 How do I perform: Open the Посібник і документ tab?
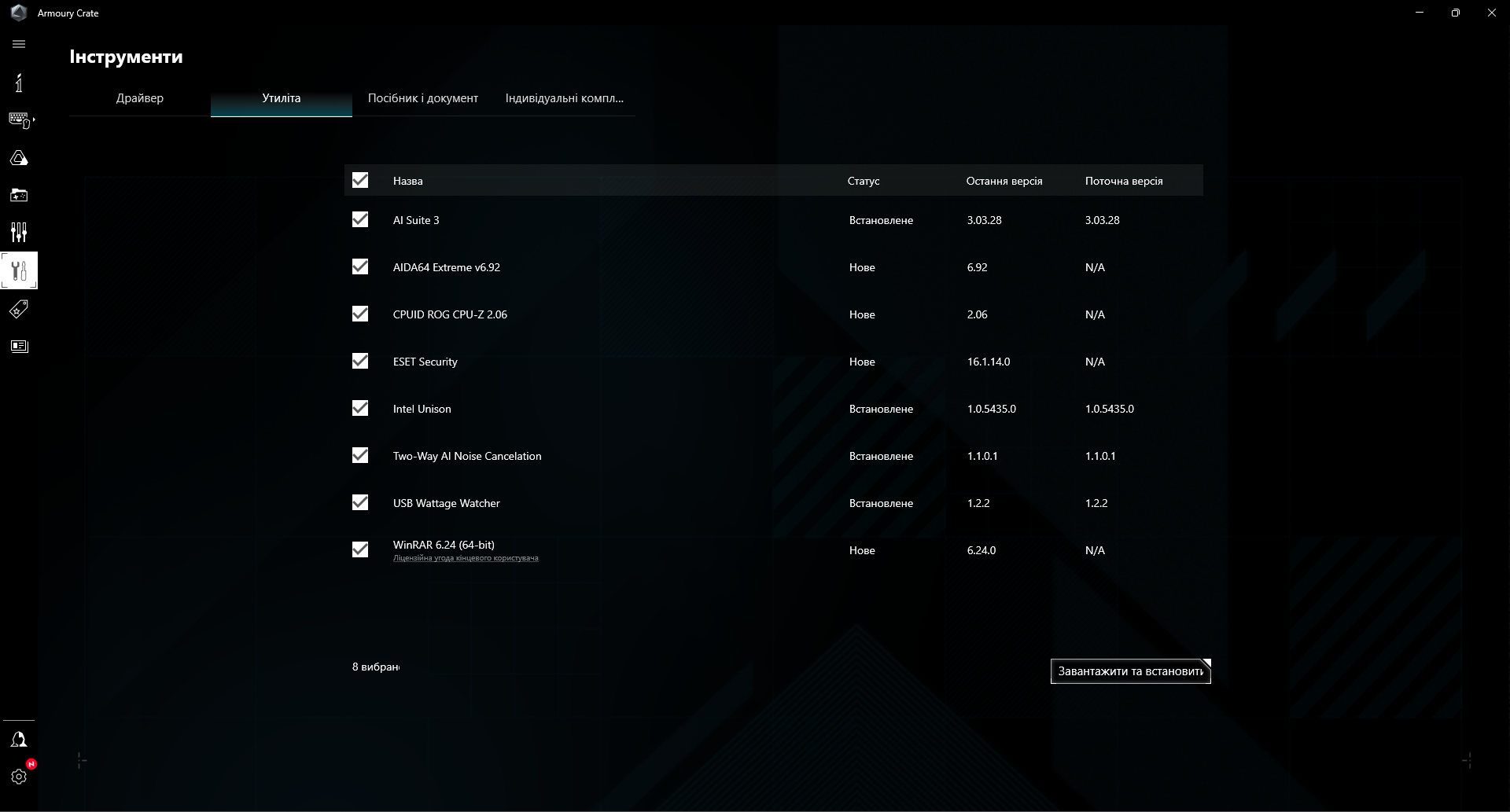tap(423, 98)
